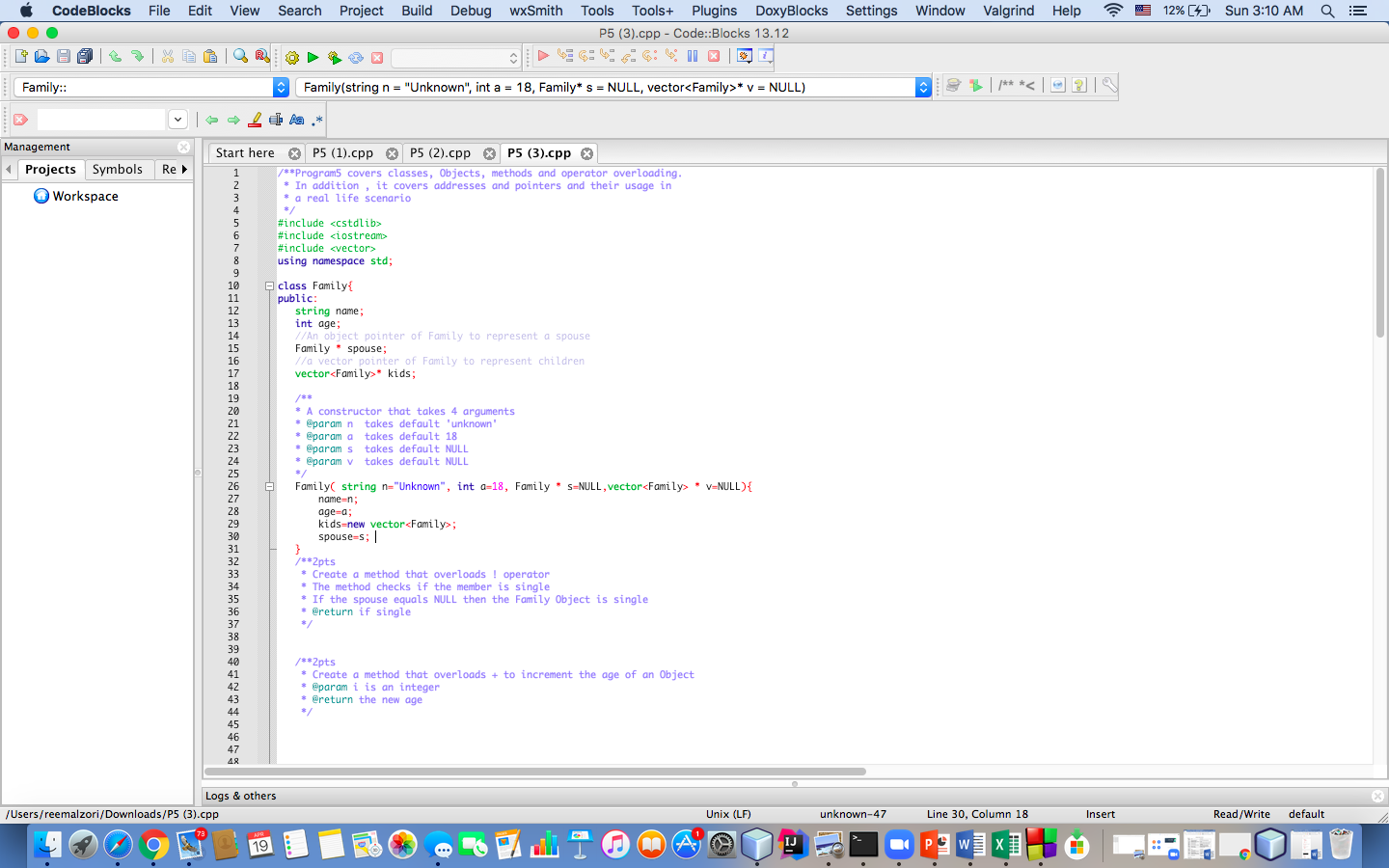Toggle highlight in the incremental search toolbar
Viewport: 1389px width, 868px height.
click(x=255, y=119)
